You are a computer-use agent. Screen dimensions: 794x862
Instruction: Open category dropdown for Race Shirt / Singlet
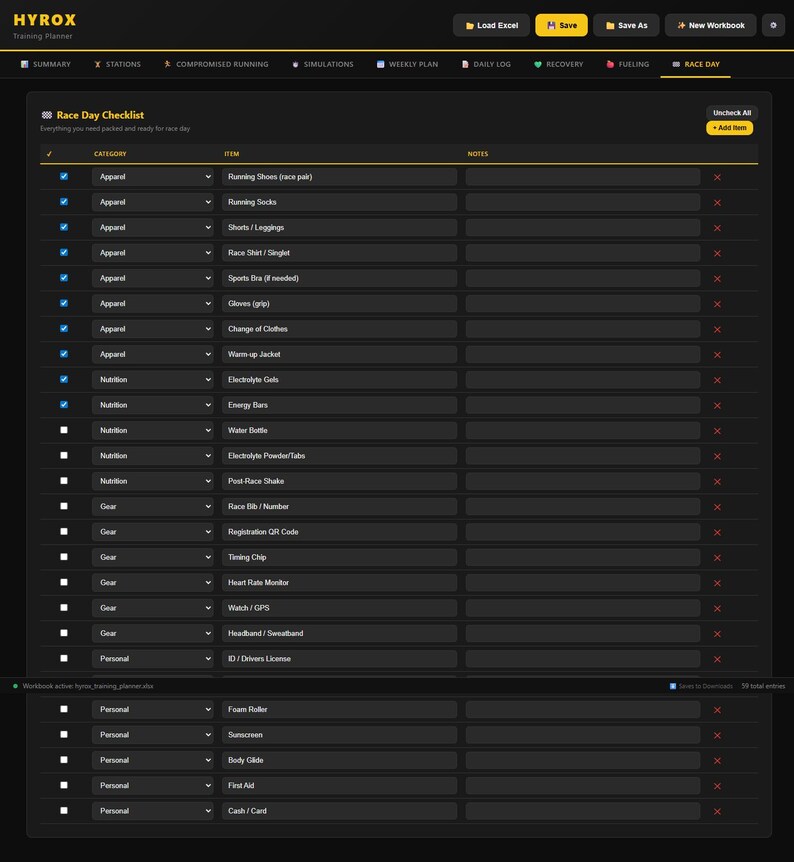point(152,253)
